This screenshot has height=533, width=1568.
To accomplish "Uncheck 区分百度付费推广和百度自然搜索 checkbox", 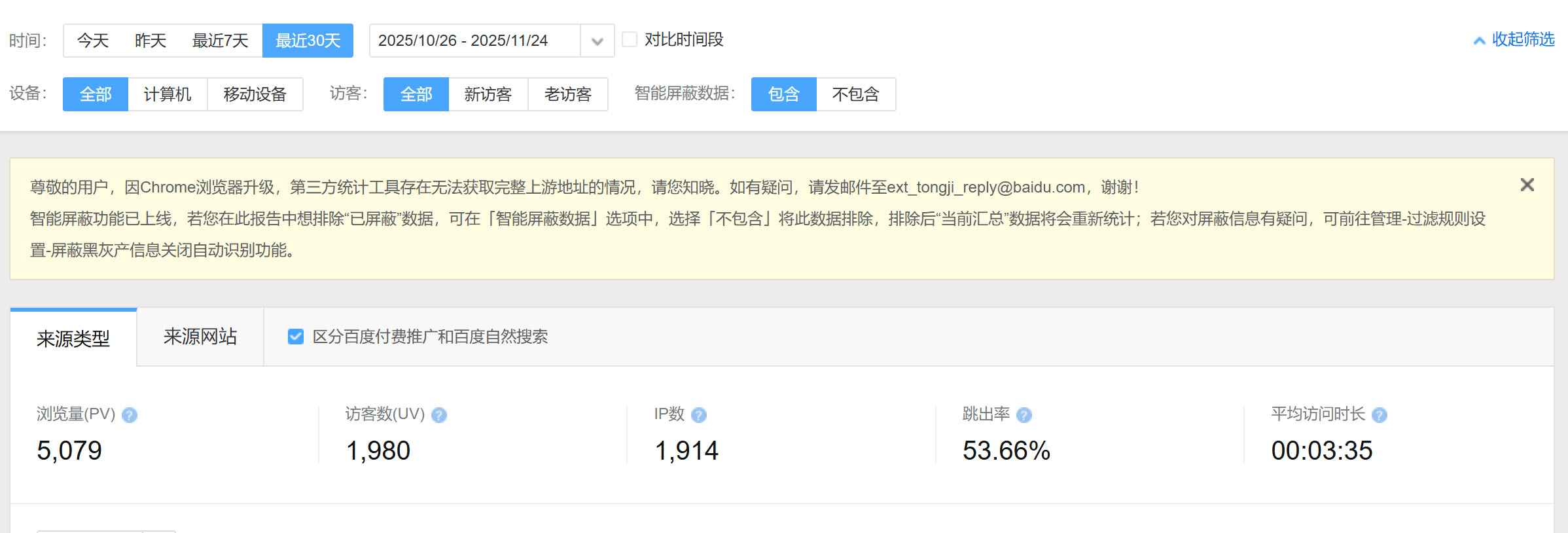I will (296, 337).
